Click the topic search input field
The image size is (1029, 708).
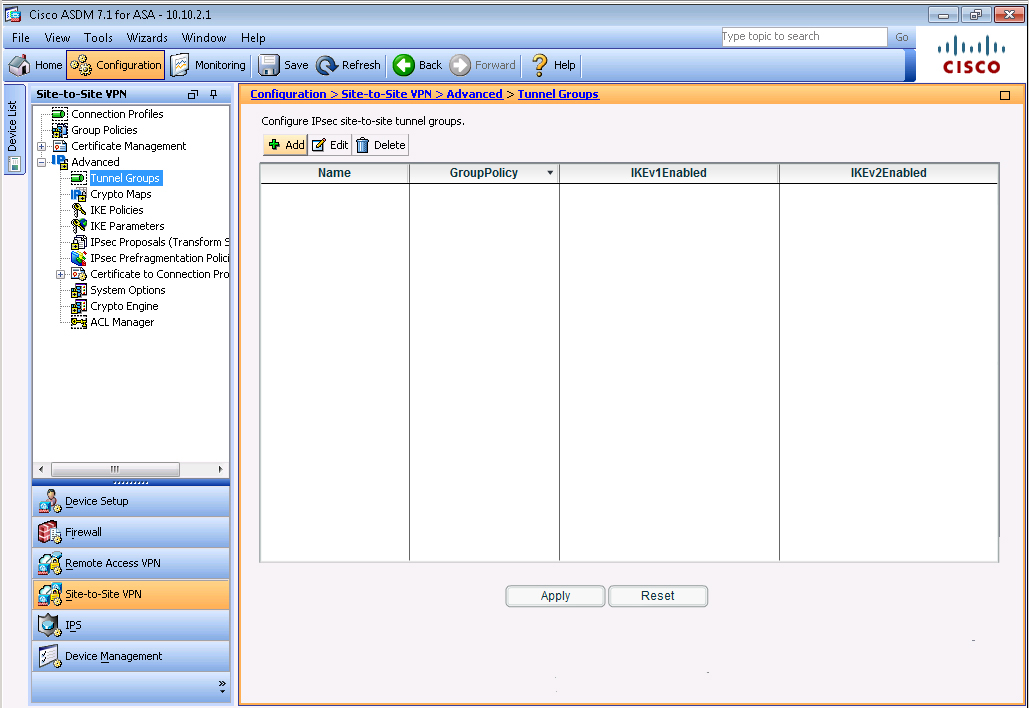coord(803,37)
